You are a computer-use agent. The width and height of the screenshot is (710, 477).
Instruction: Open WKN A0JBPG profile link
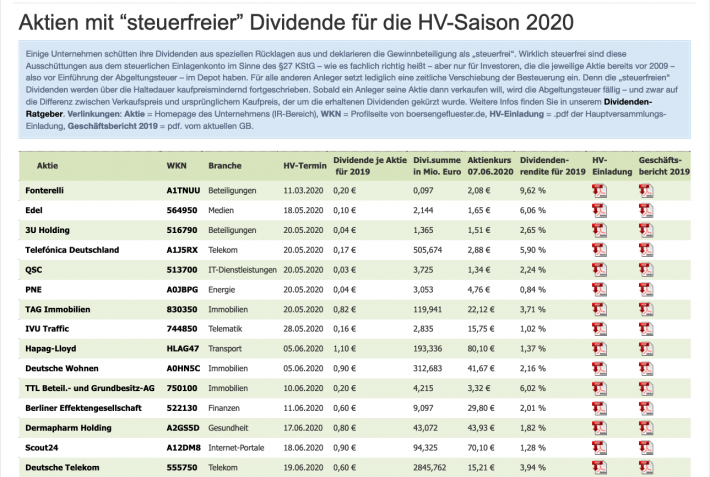pyautogui.click(x=182, y=289)
